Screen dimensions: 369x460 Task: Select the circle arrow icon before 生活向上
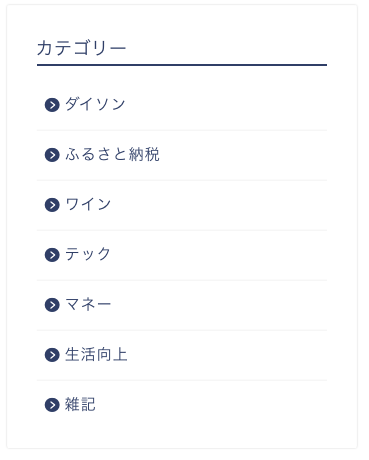click(x=52, y=355)
